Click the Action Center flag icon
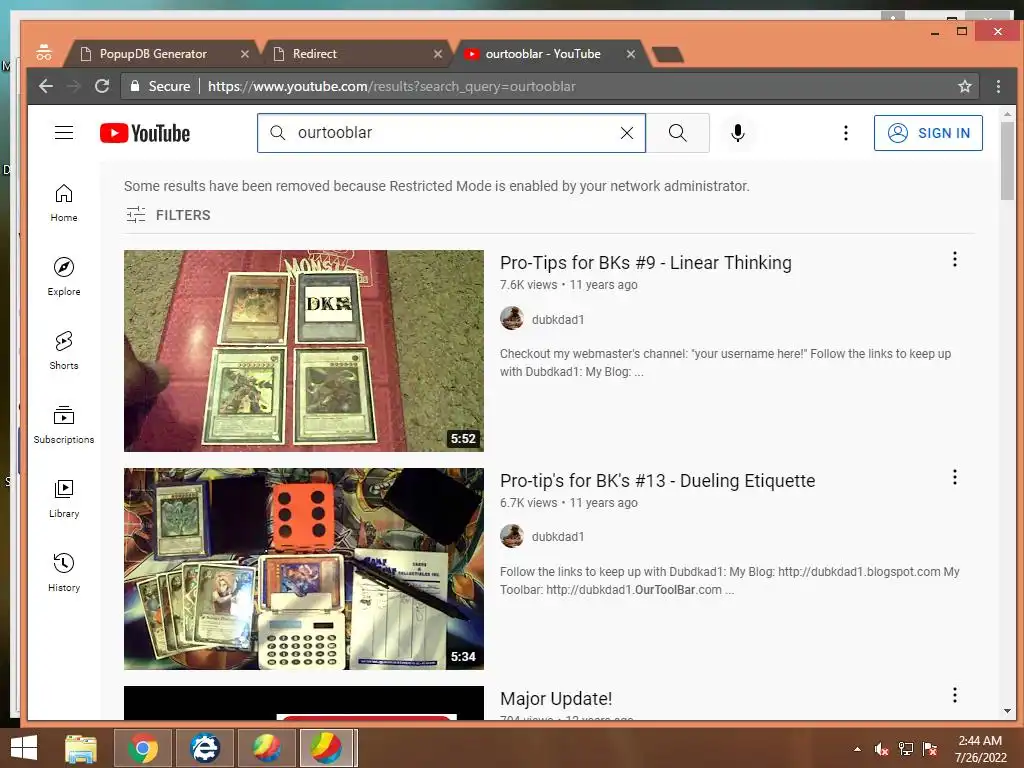1024x768 pixels. (x=930, y=749)
